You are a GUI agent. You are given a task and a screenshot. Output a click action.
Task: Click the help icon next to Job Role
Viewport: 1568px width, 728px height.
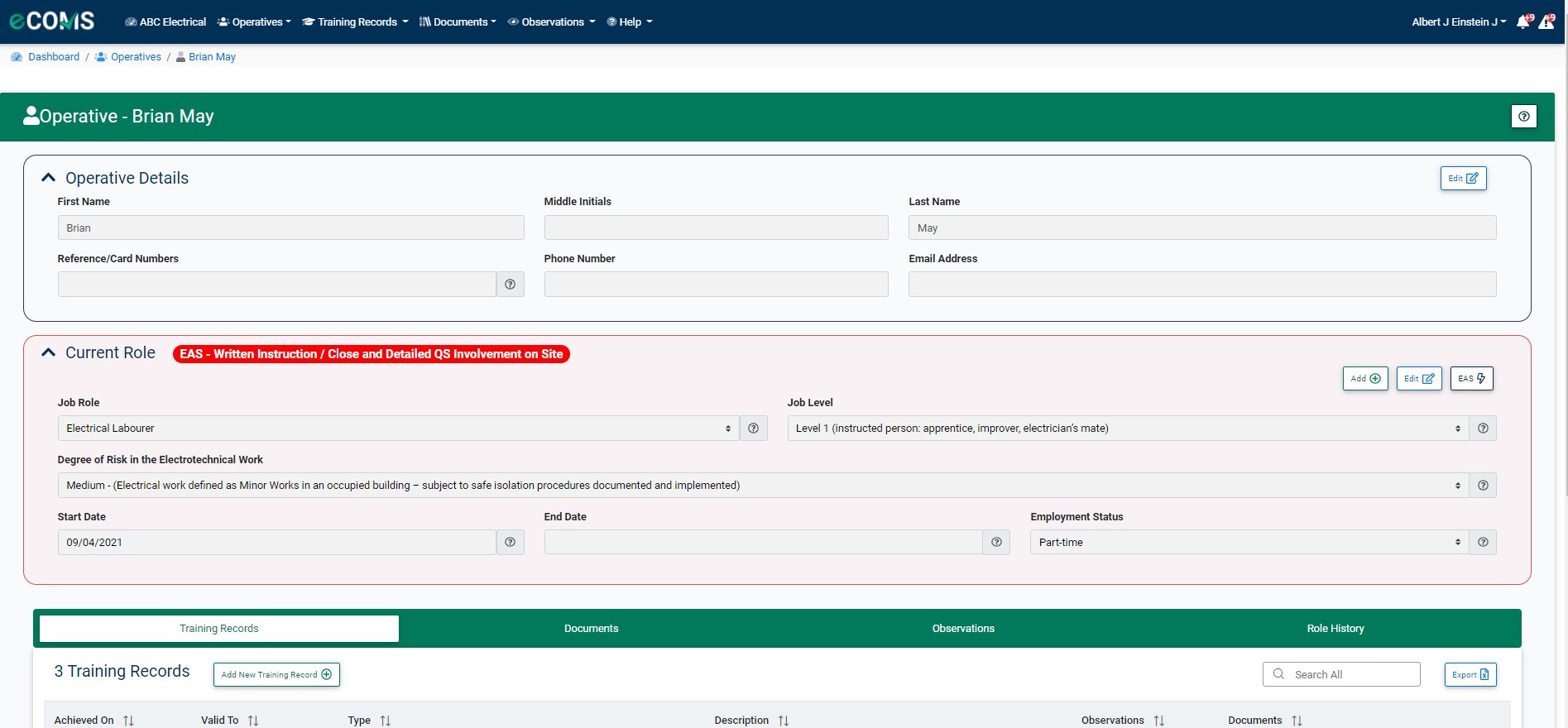[753, 429]
